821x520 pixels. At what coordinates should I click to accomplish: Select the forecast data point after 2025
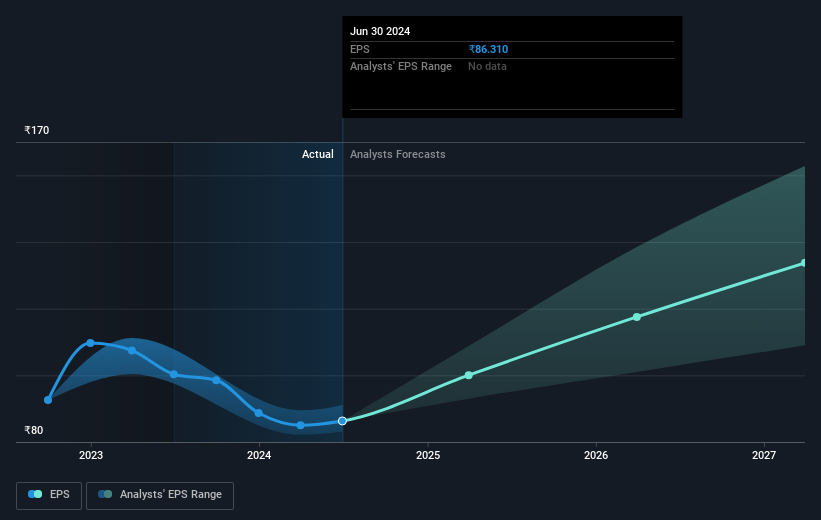coord(469,375)
